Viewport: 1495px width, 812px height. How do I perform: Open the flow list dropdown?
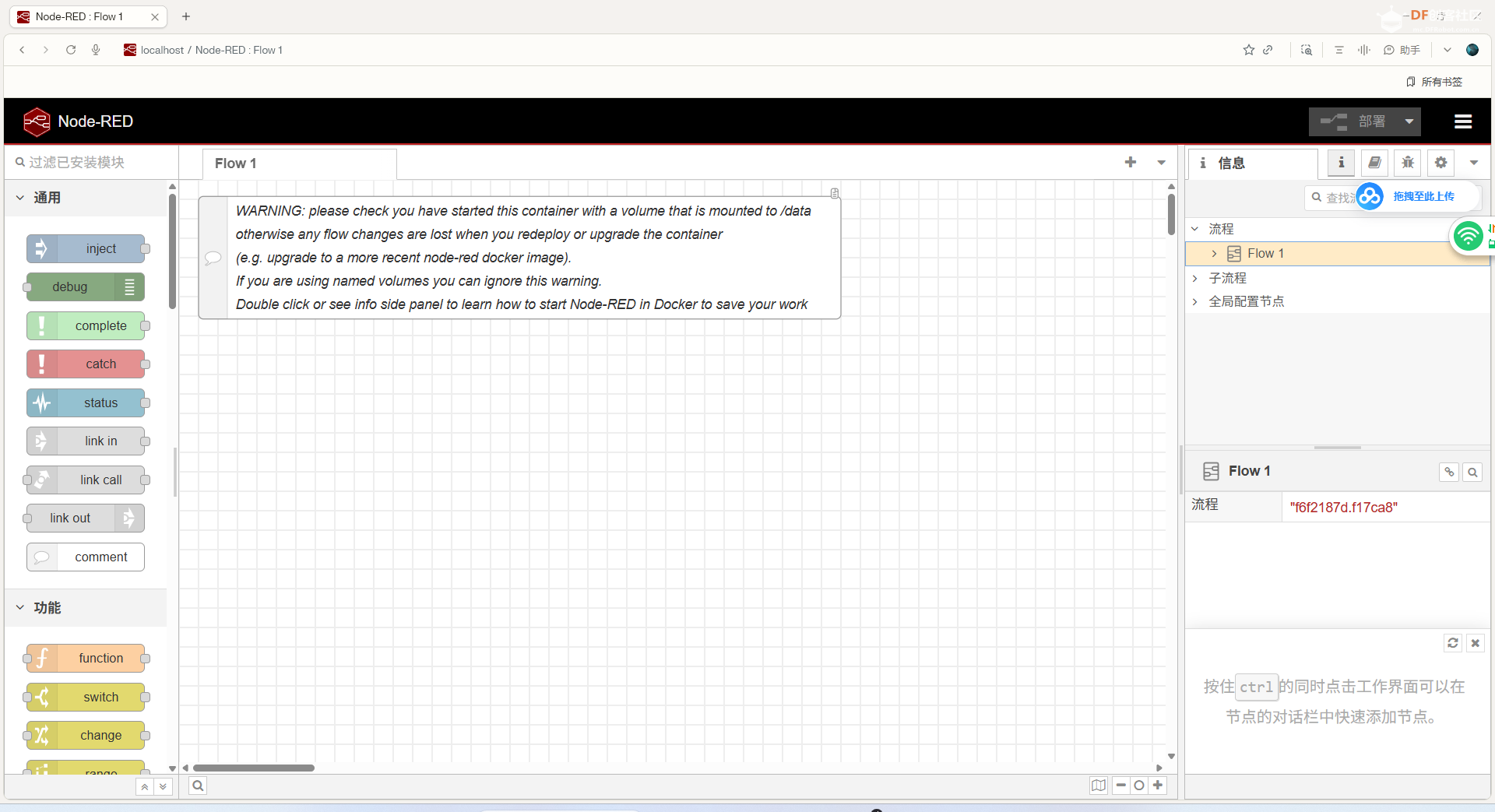click(x=1162, y=163)
